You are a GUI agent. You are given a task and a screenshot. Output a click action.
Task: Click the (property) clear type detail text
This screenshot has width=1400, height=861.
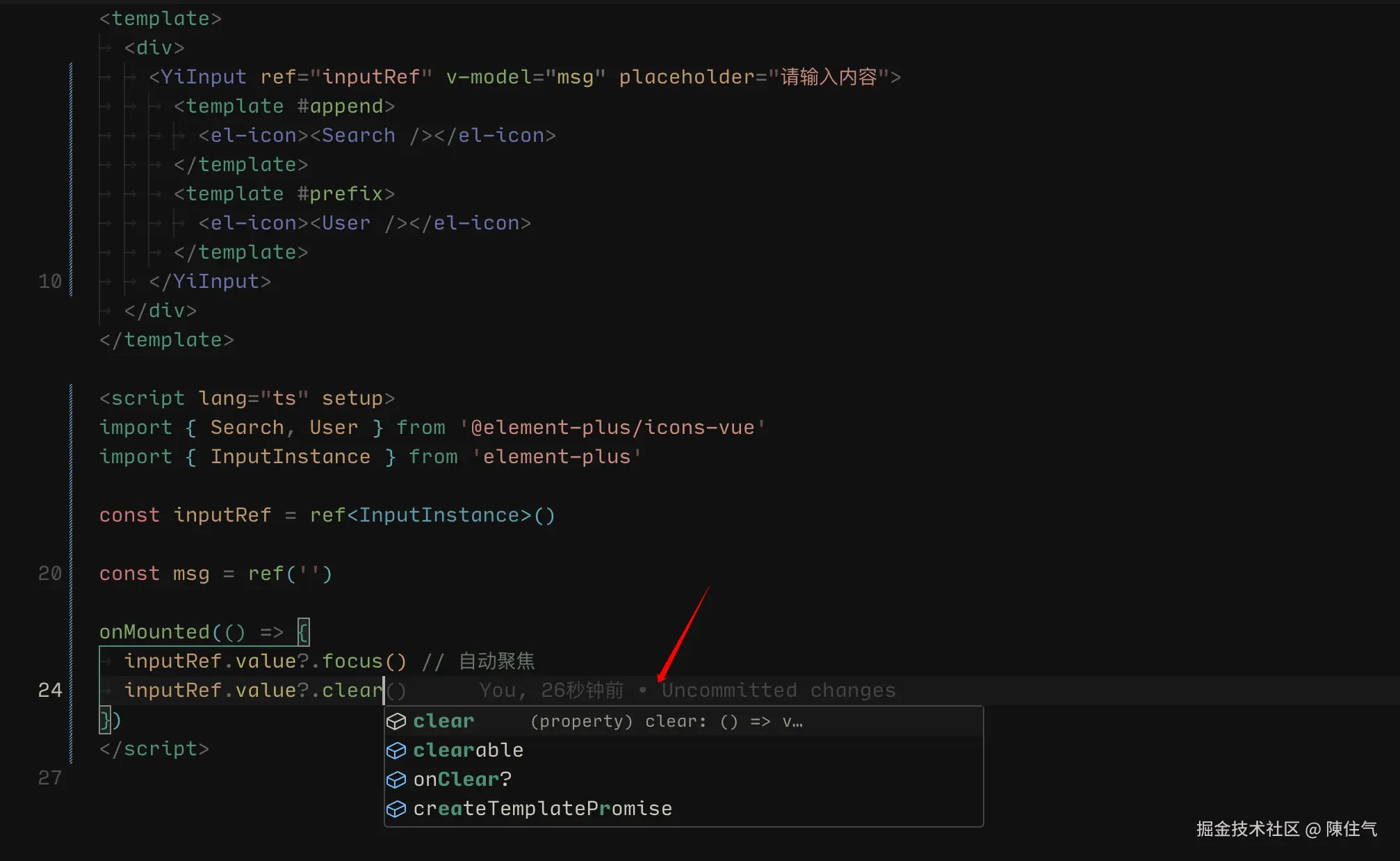666,721
